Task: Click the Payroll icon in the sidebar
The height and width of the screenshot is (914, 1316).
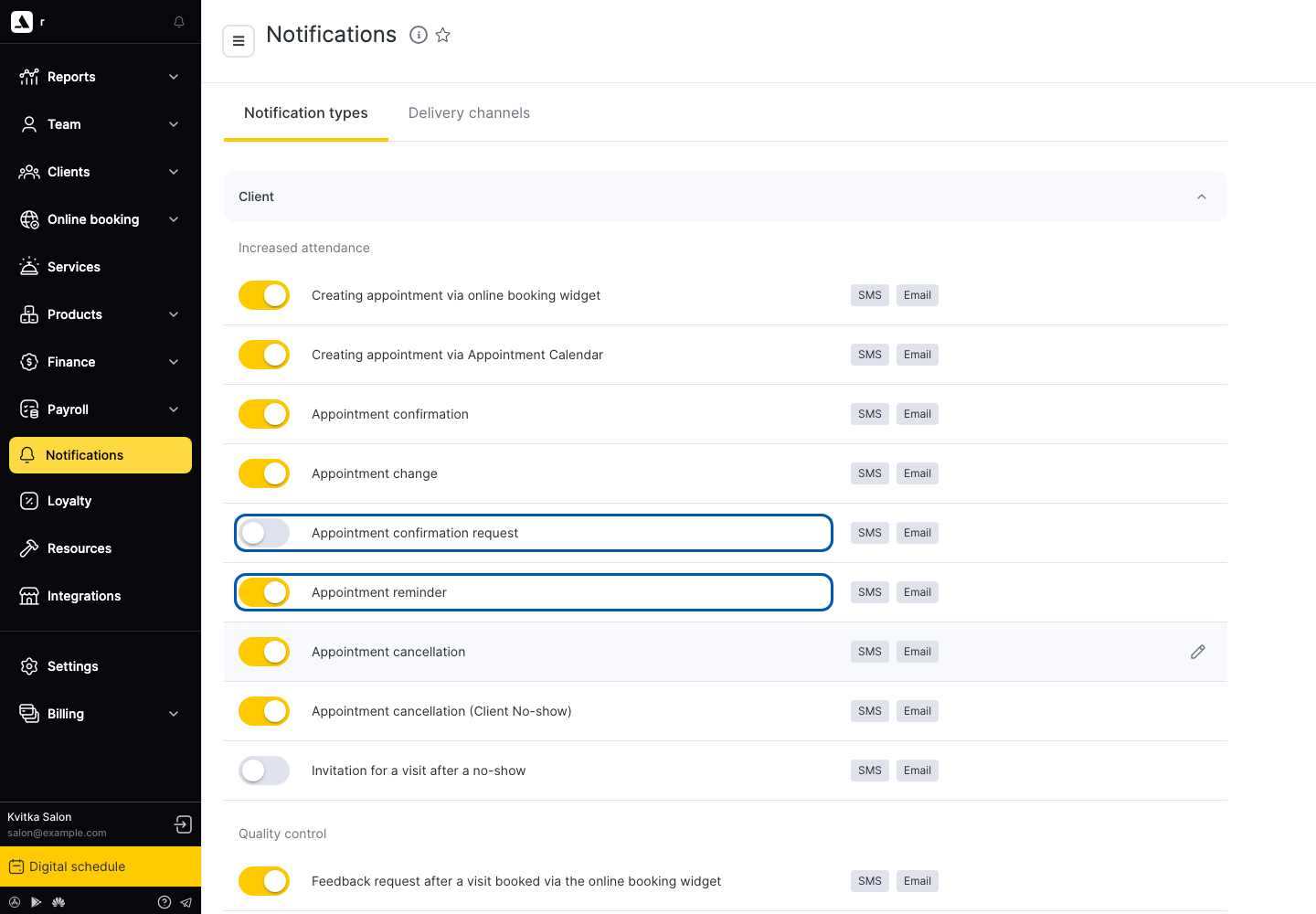Action: [x=29, y=409]
